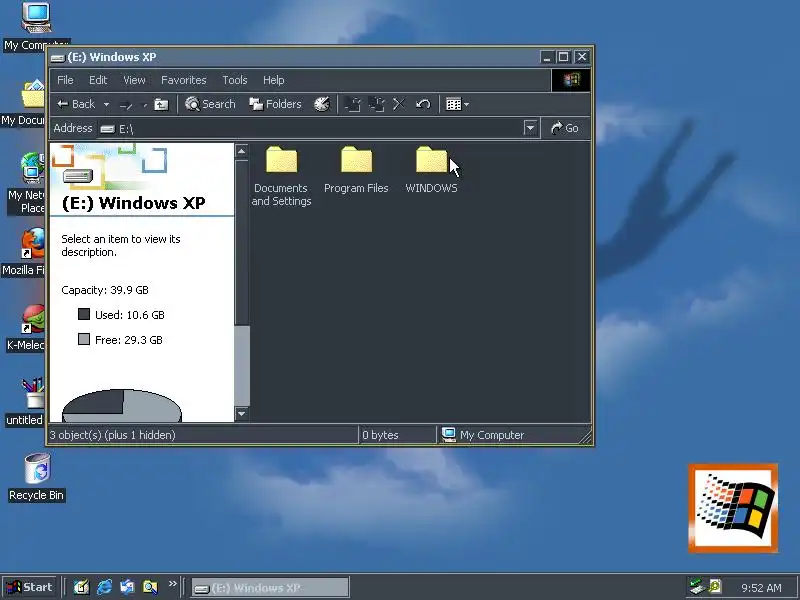The height and width of the screenshot is (600, 800).
Task: Launch Internet Explorer from quick launch
Action: point(105,587)
